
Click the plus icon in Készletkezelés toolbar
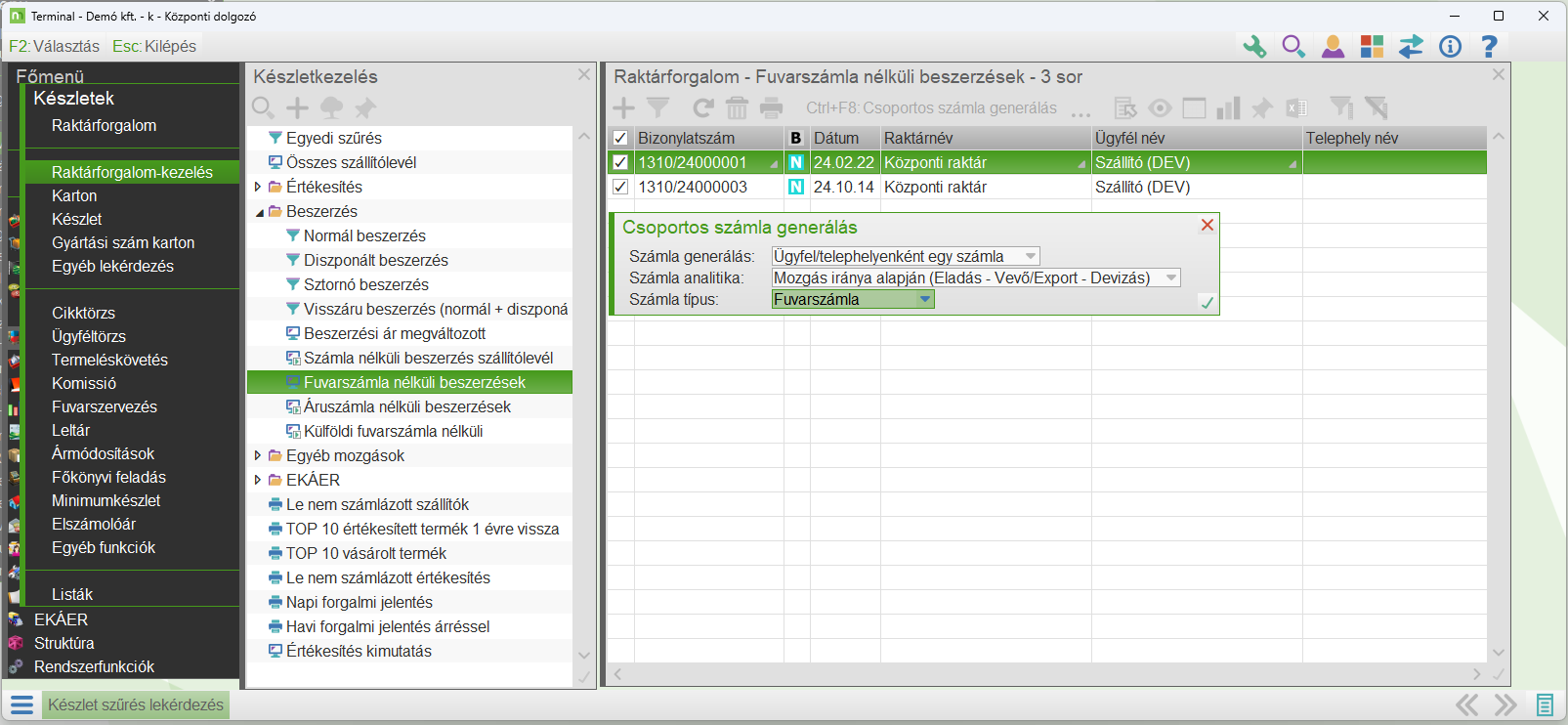pos(297,107)
